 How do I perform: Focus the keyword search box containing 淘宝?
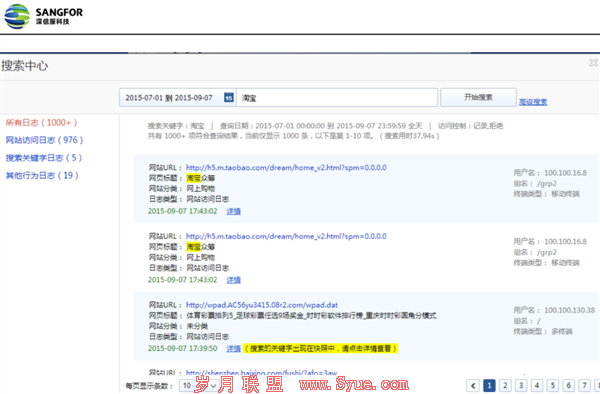(x=337, y=98)
